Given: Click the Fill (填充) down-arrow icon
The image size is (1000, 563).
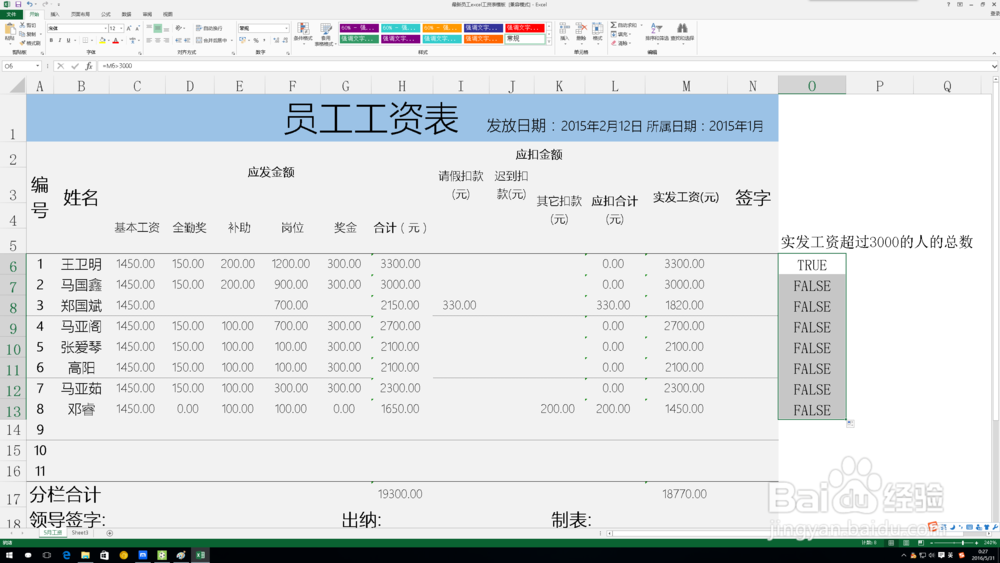Looking at the screenshot, I should 614,34.
